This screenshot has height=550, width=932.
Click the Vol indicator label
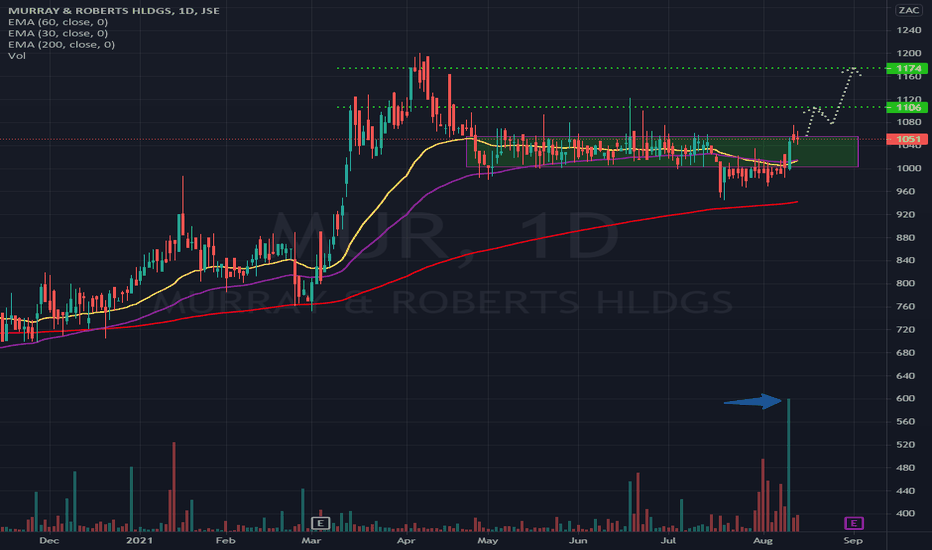tap(17, 56)
